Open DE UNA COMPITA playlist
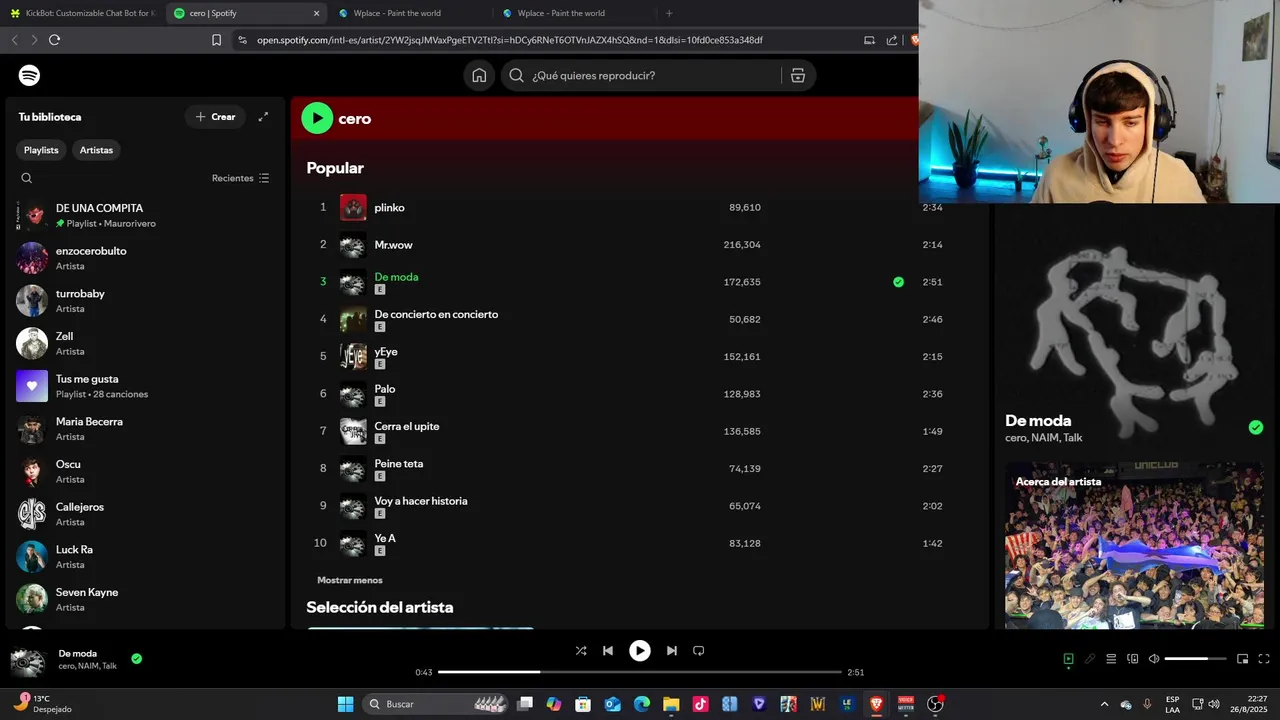Screen dimensions: 1280x720 click(x=145, y=215)
